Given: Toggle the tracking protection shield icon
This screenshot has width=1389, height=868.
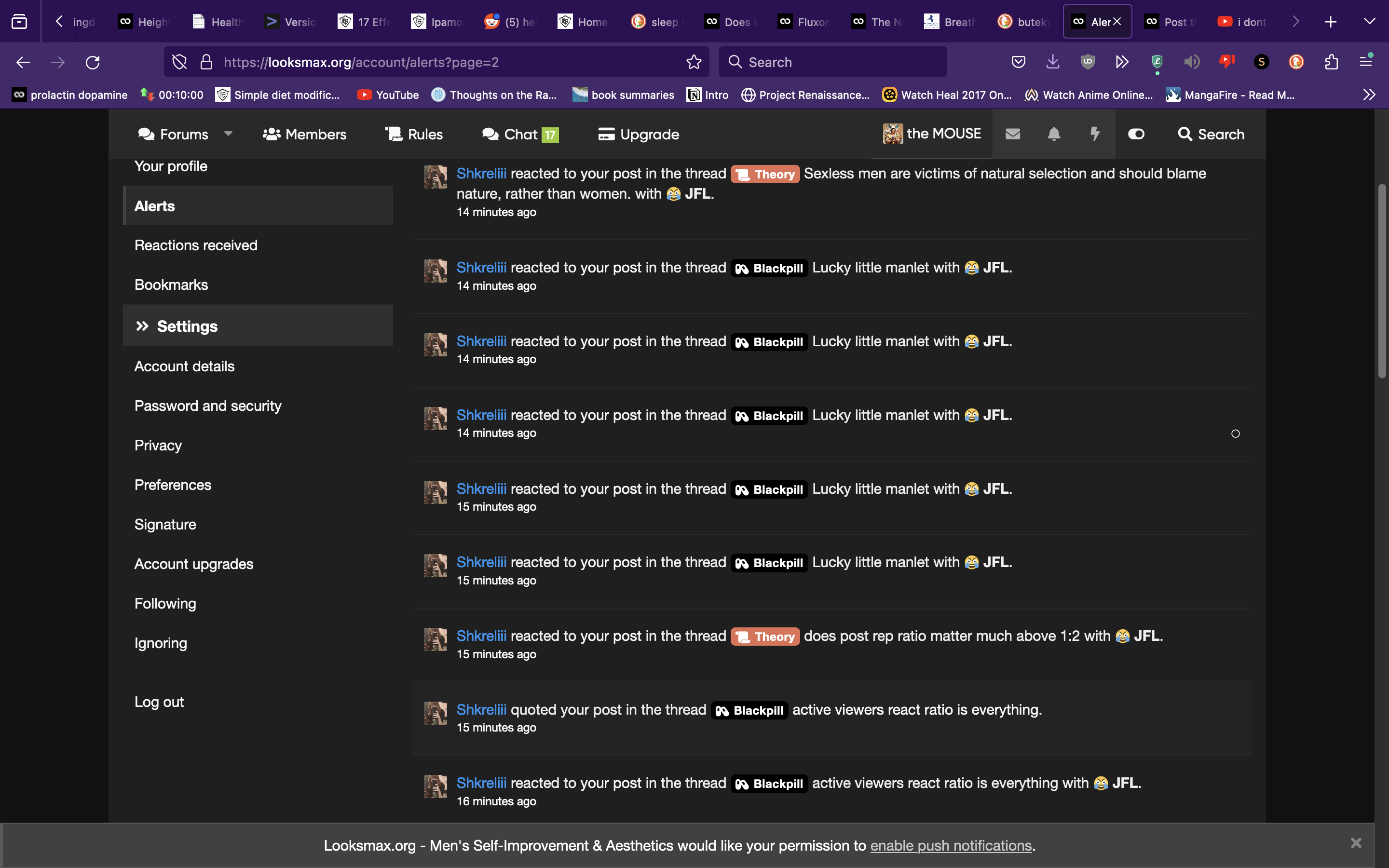Looking at the screenshot, I should [x=179, y=62].
